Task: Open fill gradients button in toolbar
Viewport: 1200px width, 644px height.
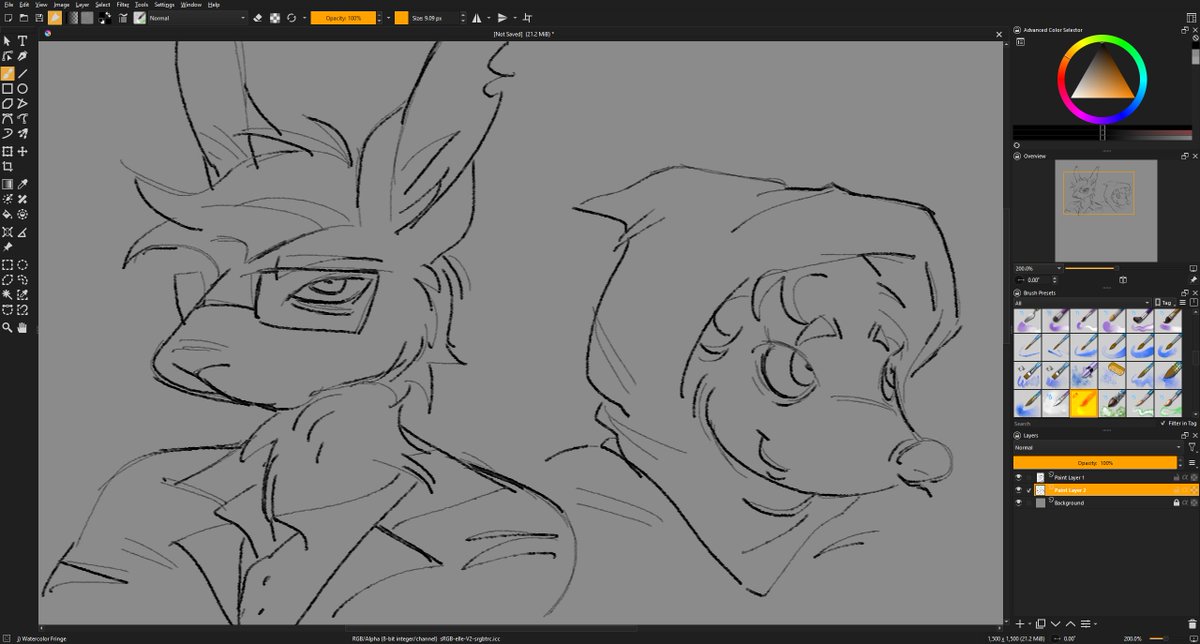Action: pos(72,18)
